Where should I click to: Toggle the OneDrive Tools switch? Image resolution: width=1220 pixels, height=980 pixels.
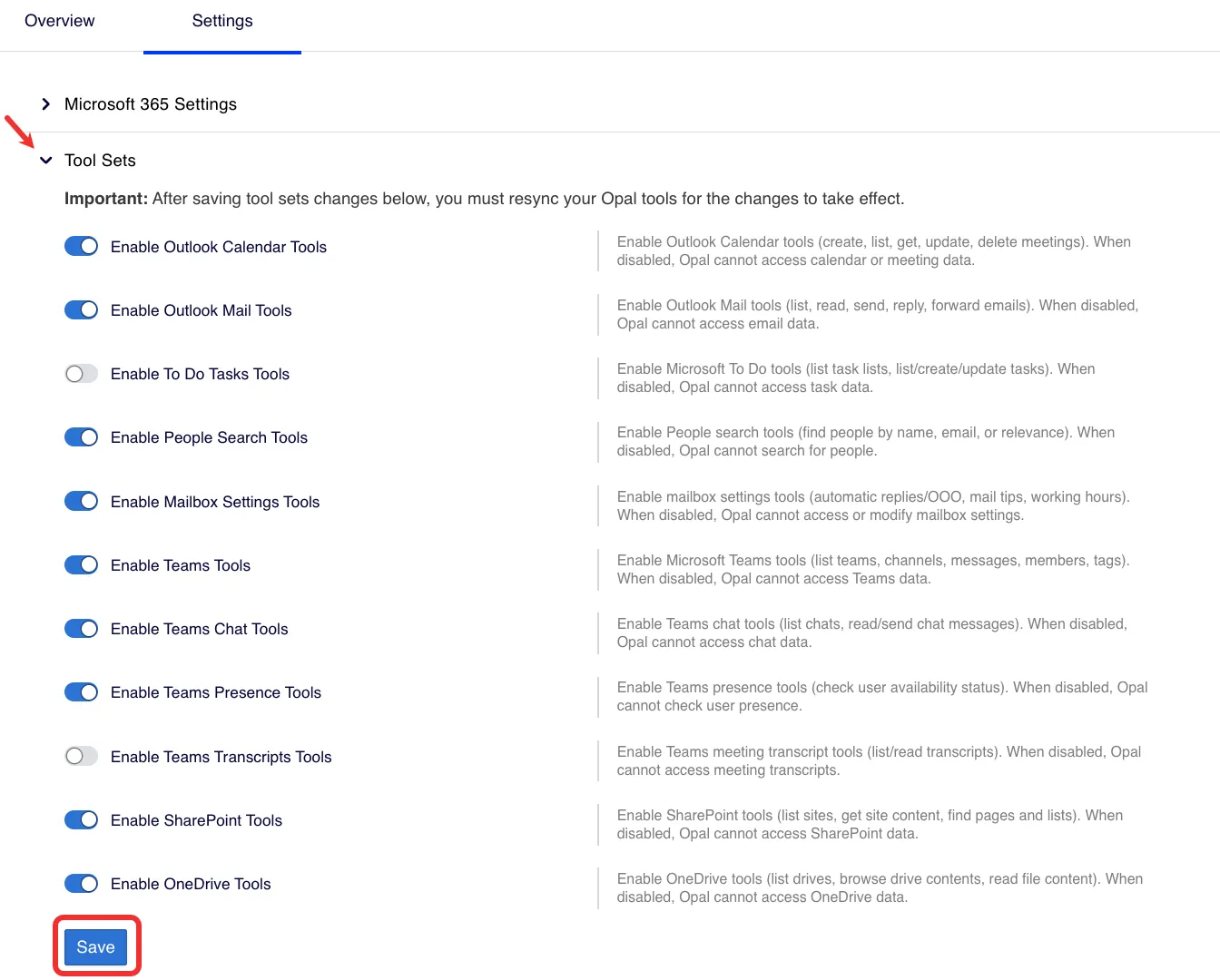pos(82,884)
